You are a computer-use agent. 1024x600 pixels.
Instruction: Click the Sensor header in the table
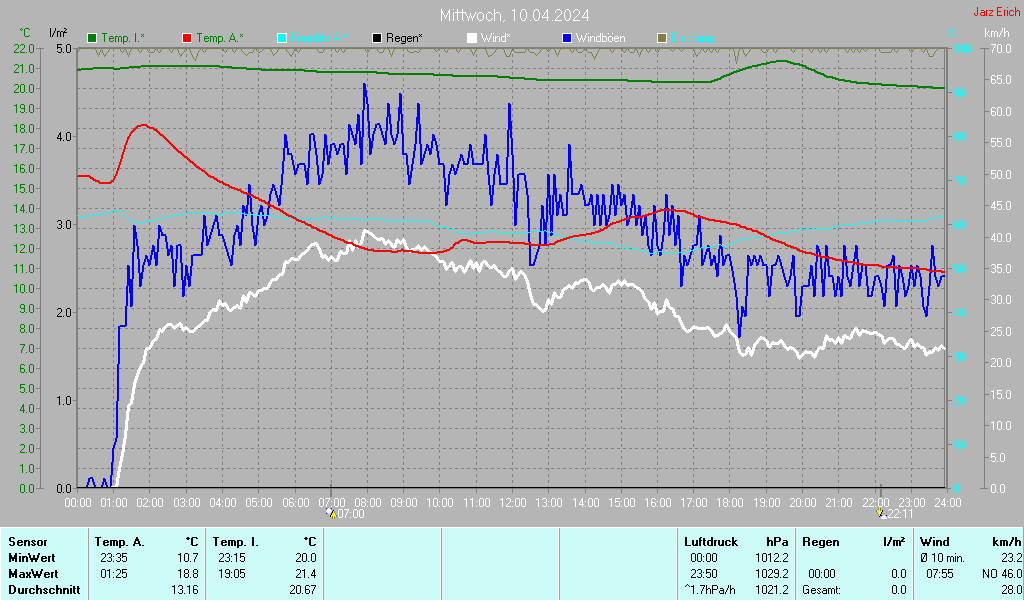[28, 541]
